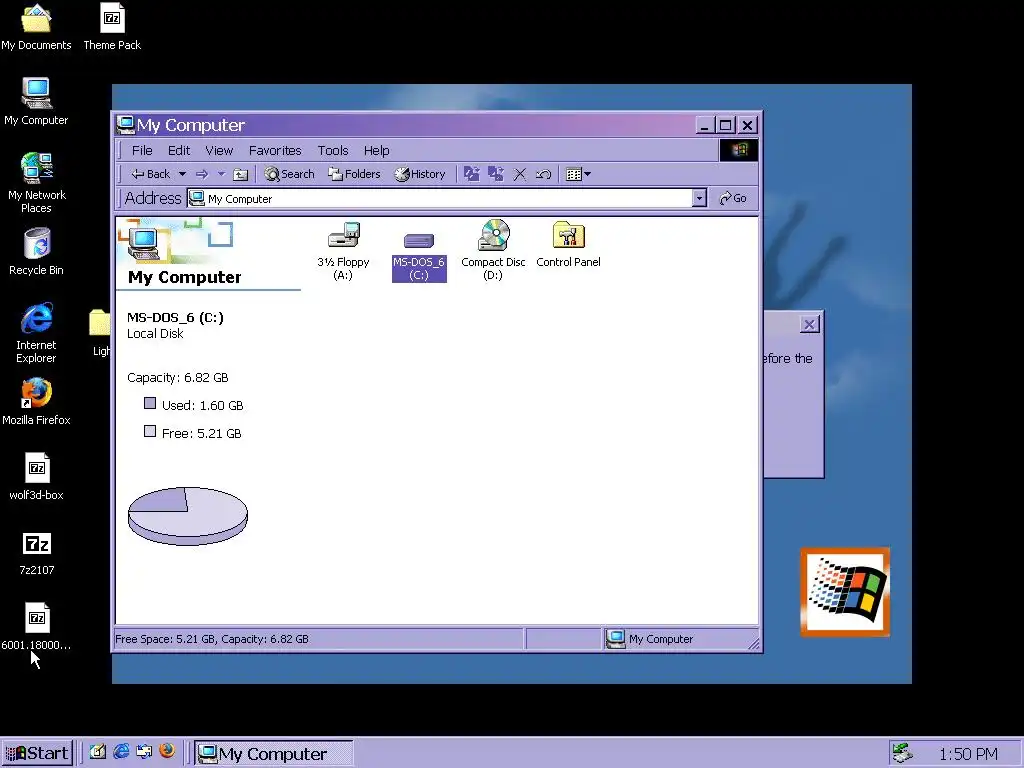
Task: Close the dialog behind My Computer window
Action: click(x=809, y=325)
